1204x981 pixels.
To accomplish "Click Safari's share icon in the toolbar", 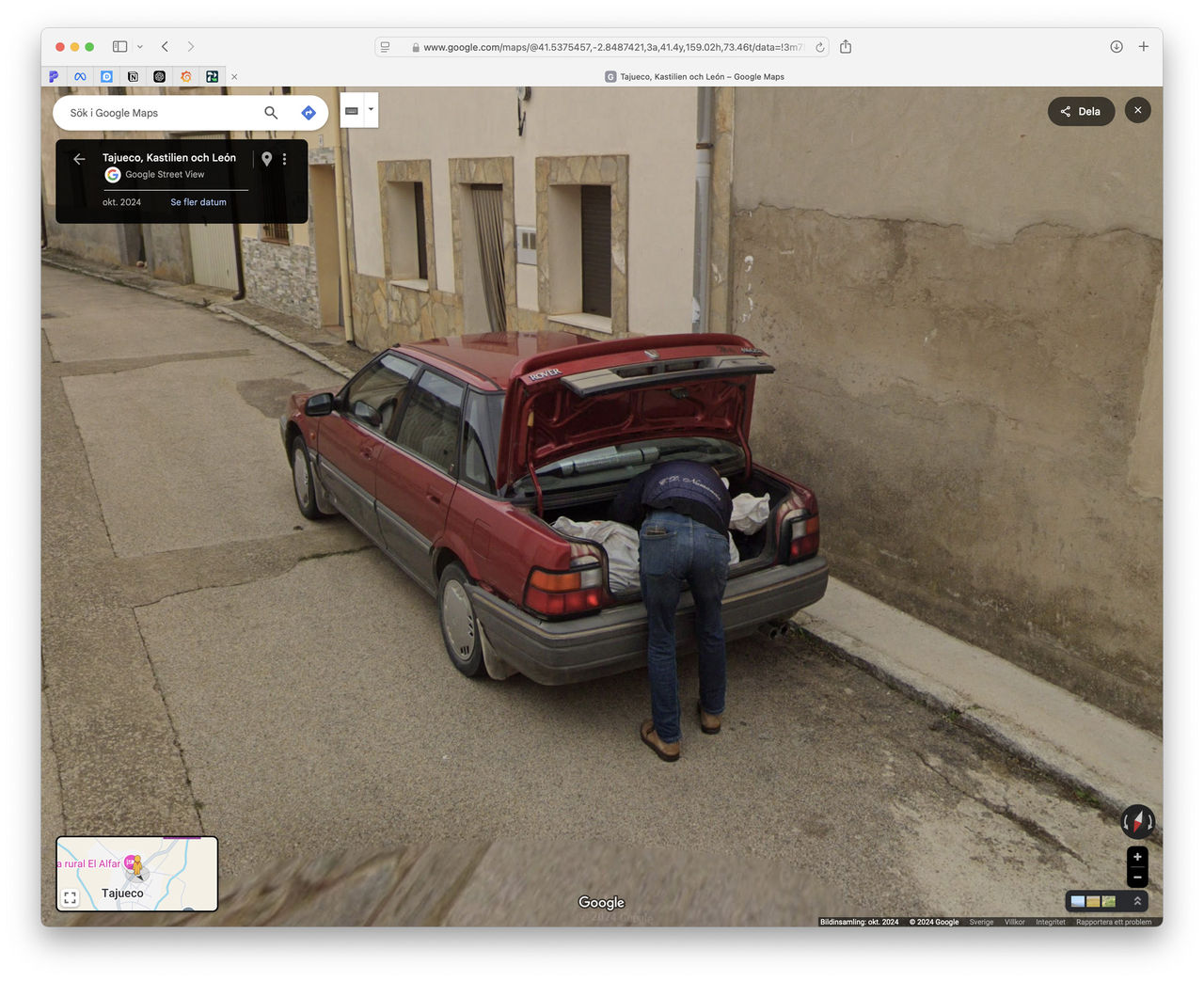I will point(845,46).
